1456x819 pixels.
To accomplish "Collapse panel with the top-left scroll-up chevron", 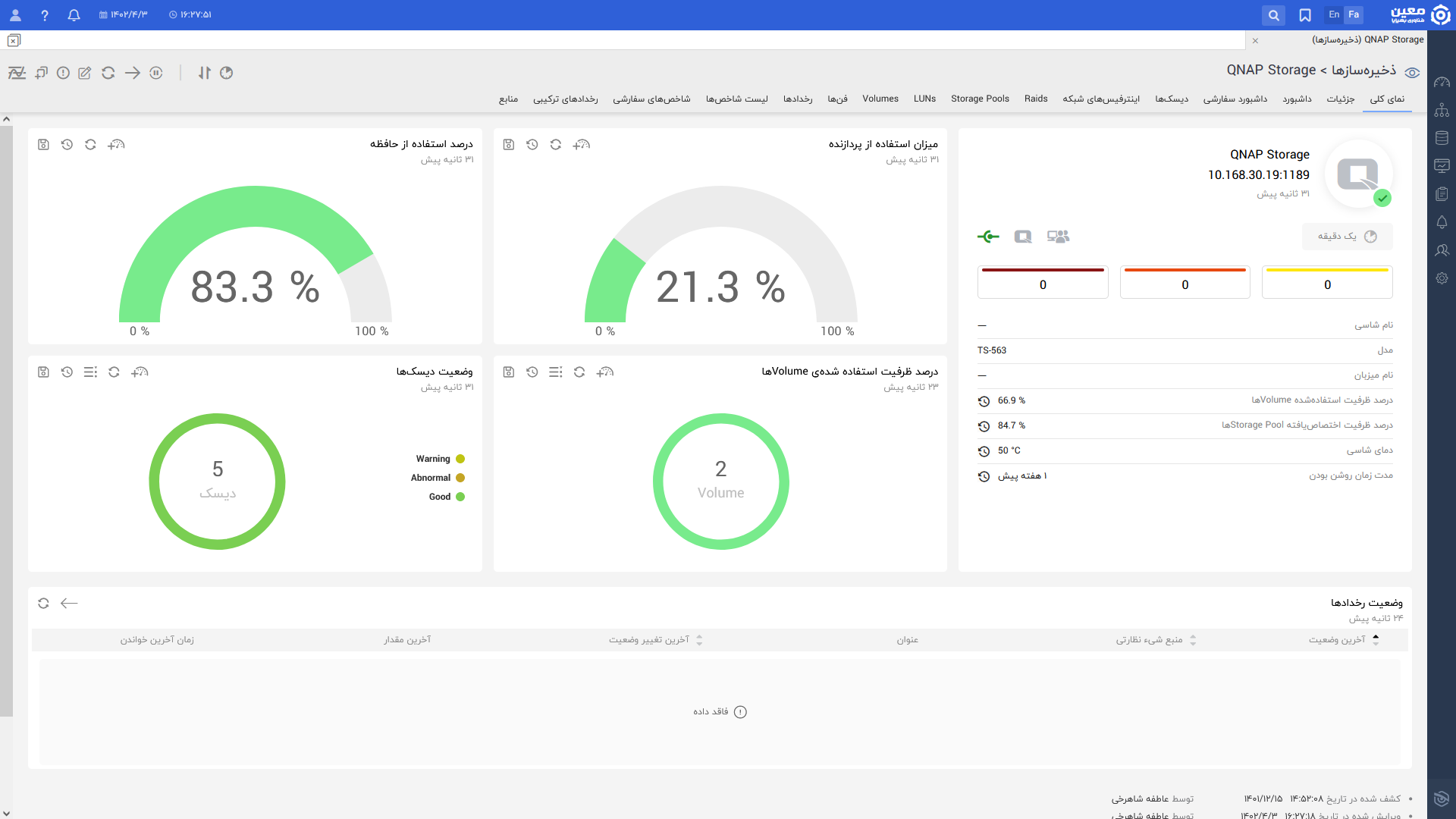I will pyautogui.click(x=6, y=119).
